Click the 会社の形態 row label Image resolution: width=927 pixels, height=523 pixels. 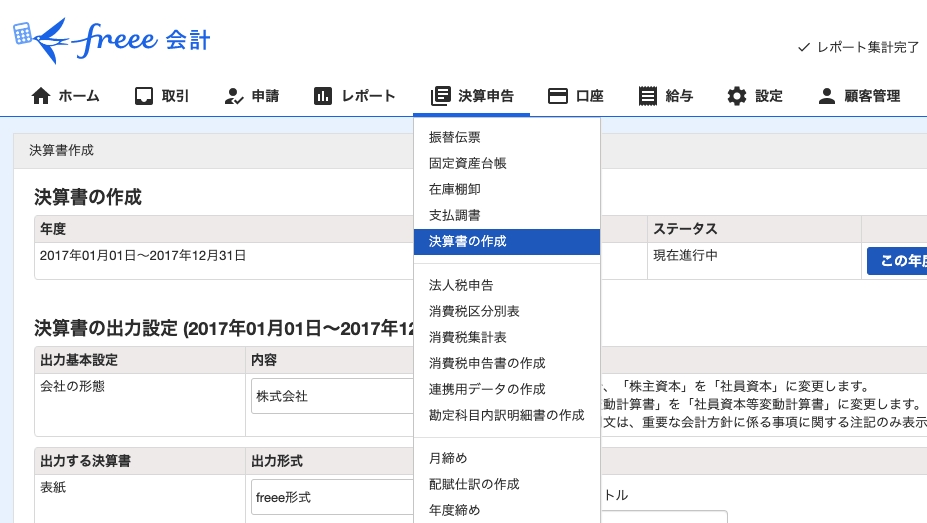72,386
